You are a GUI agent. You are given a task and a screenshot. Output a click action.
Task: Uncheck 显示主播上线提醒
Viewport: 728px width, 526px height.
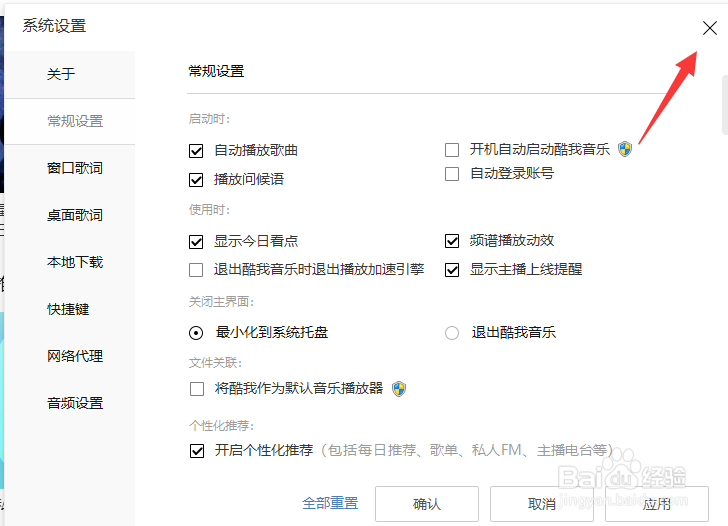[452, 270]
